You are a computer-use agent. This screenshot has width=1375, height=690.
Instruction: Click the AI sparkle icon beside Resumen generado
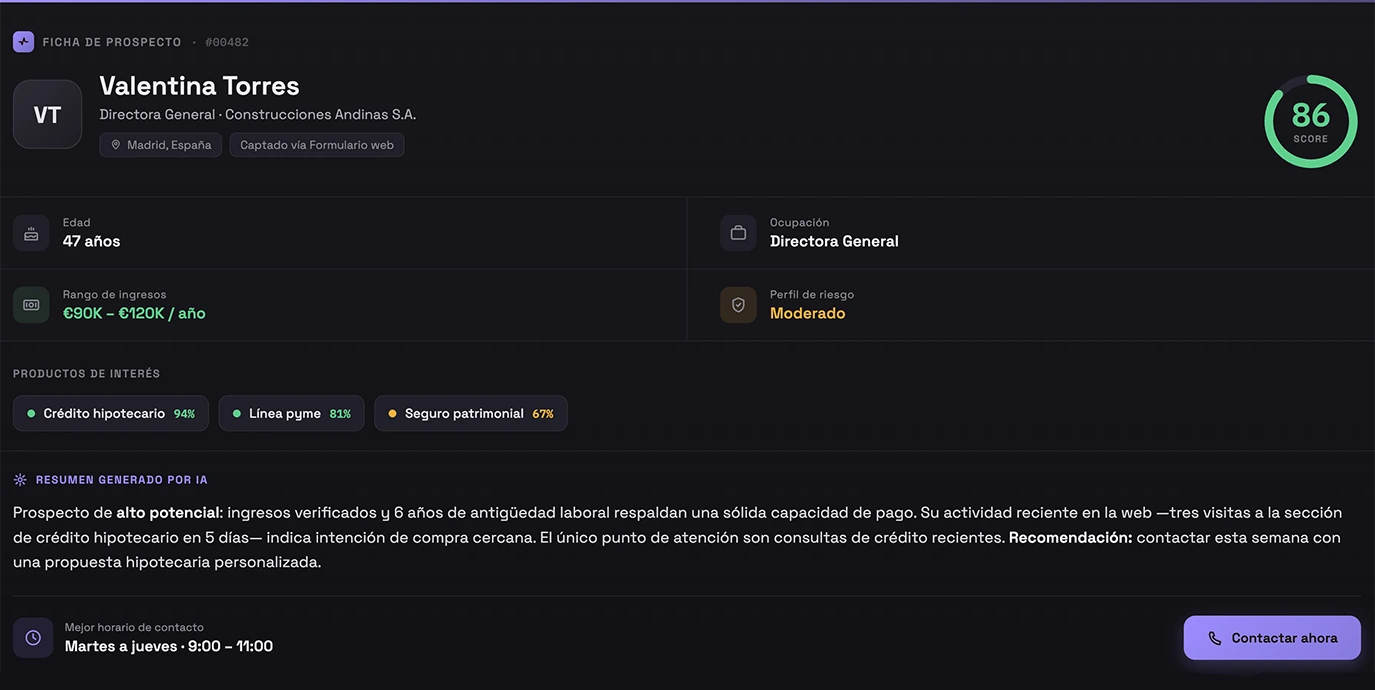[x=20, y=480]
